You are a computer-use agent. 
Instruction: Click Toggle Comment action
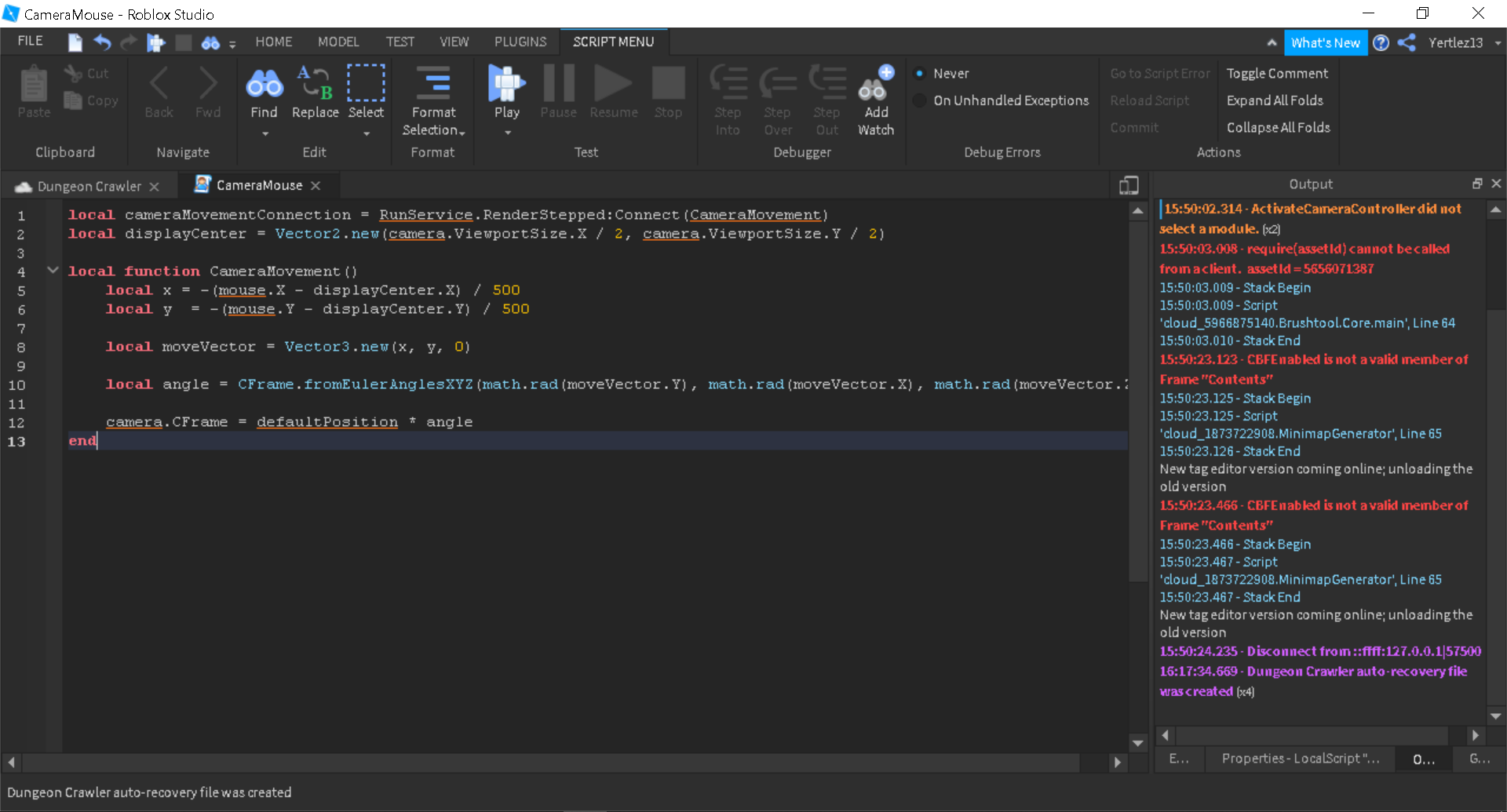(x=1277, y=73)
